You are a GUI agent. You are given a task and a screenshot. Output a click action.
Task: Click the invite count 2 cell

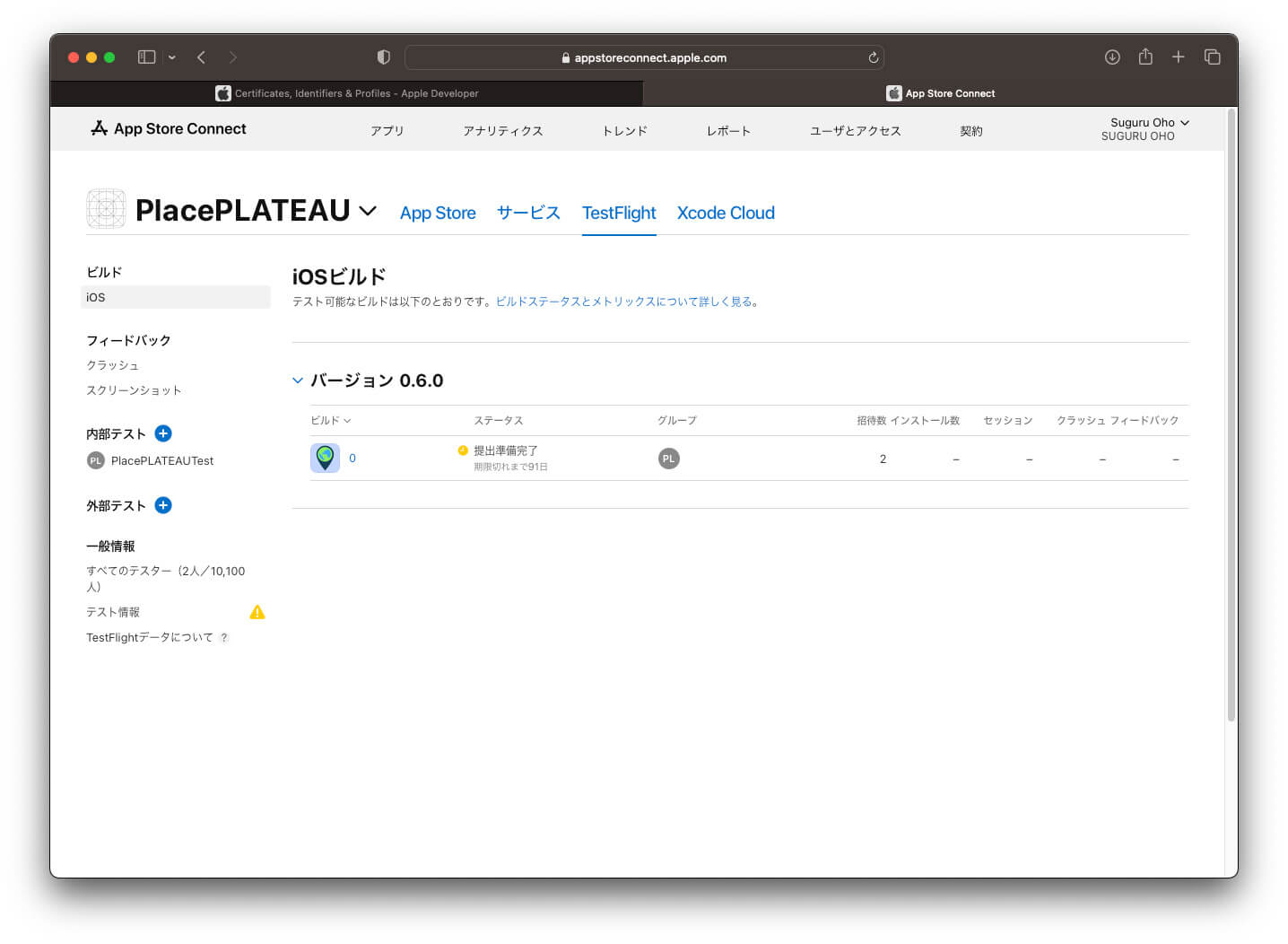coord(883,459)
